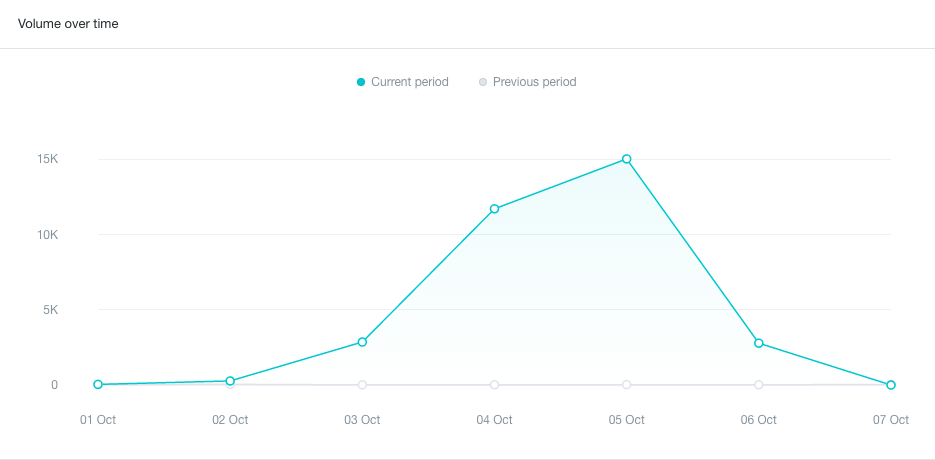The image size is (935, 460).
Task: Click the gray Previous period legend dot
Action: point(483,82)
